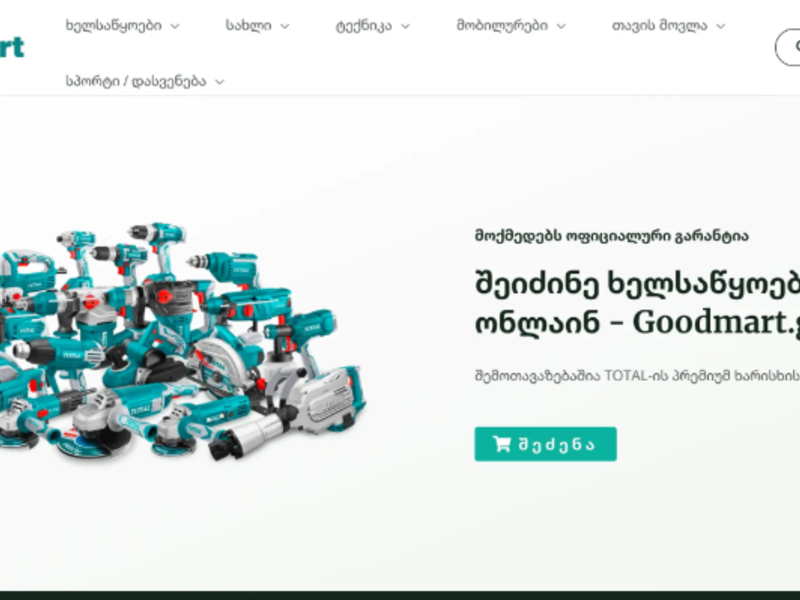Expand the chevron beside სპორტი / დასვენება
The width and height of the screenshot is (800, 600).
[x=219, y=82]
